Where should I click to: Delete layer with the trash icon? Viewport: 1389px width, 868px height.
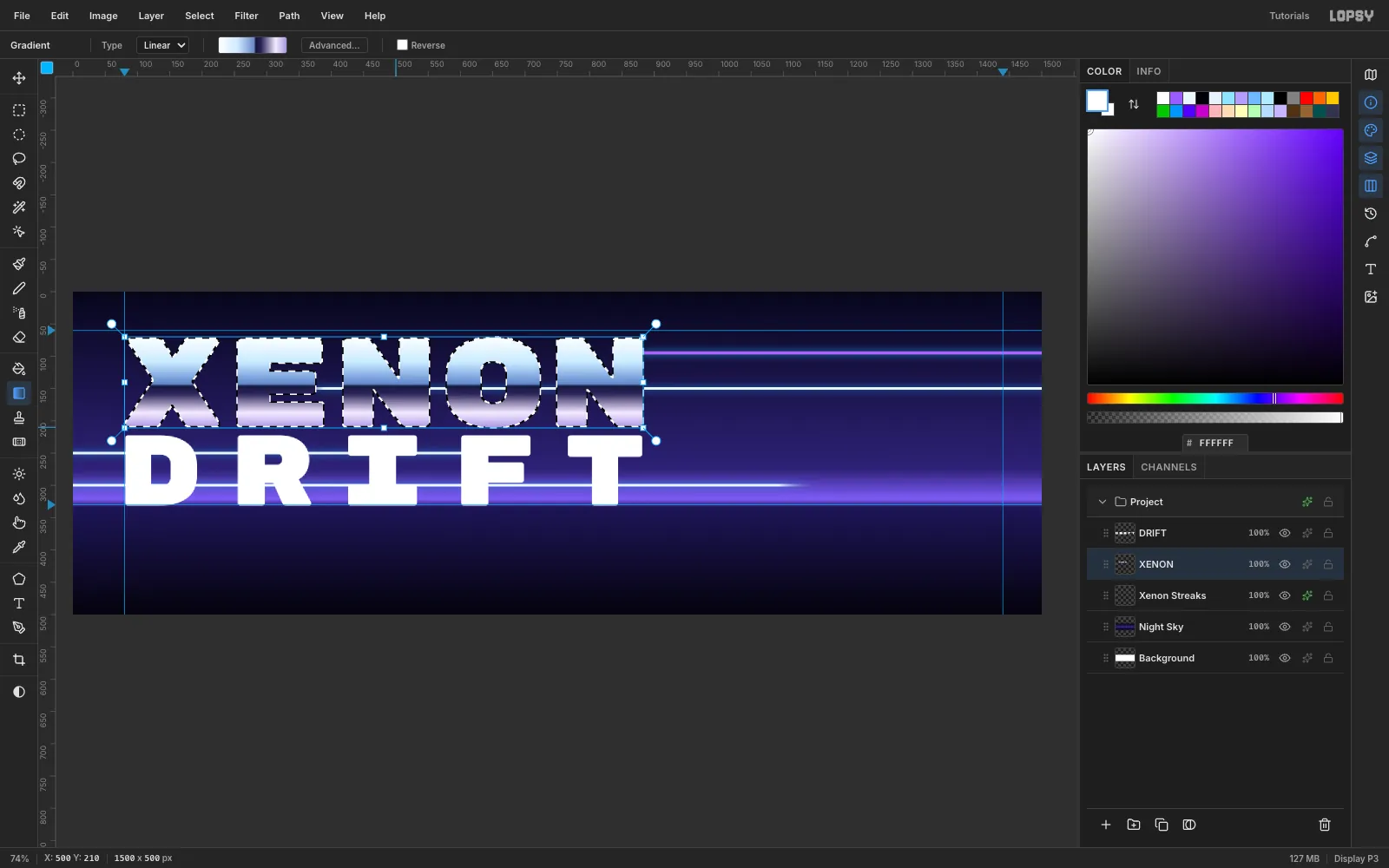tap(1325, 825)
